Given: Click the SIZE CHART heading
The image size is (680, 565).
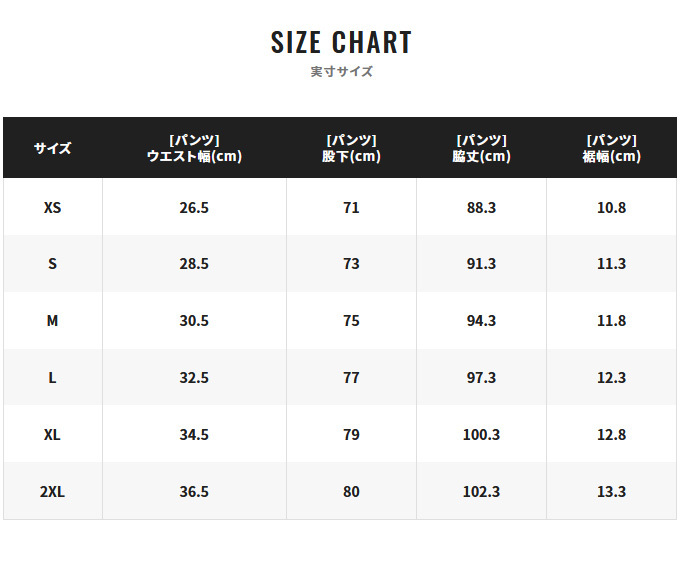Looking at the screenshot, I should [341, 42].
